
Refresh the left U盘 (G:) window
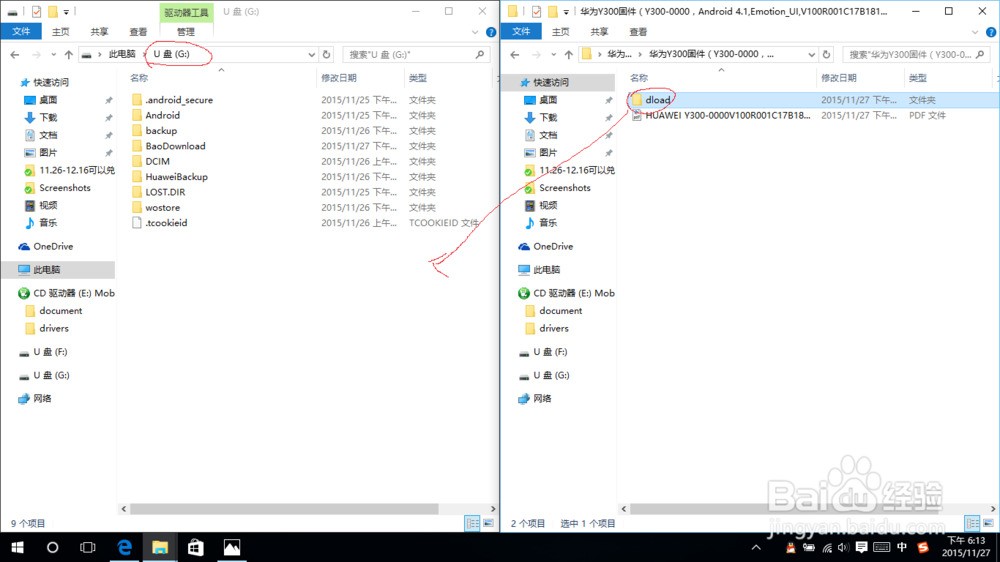pyautogui.click(x=327, y=55)
